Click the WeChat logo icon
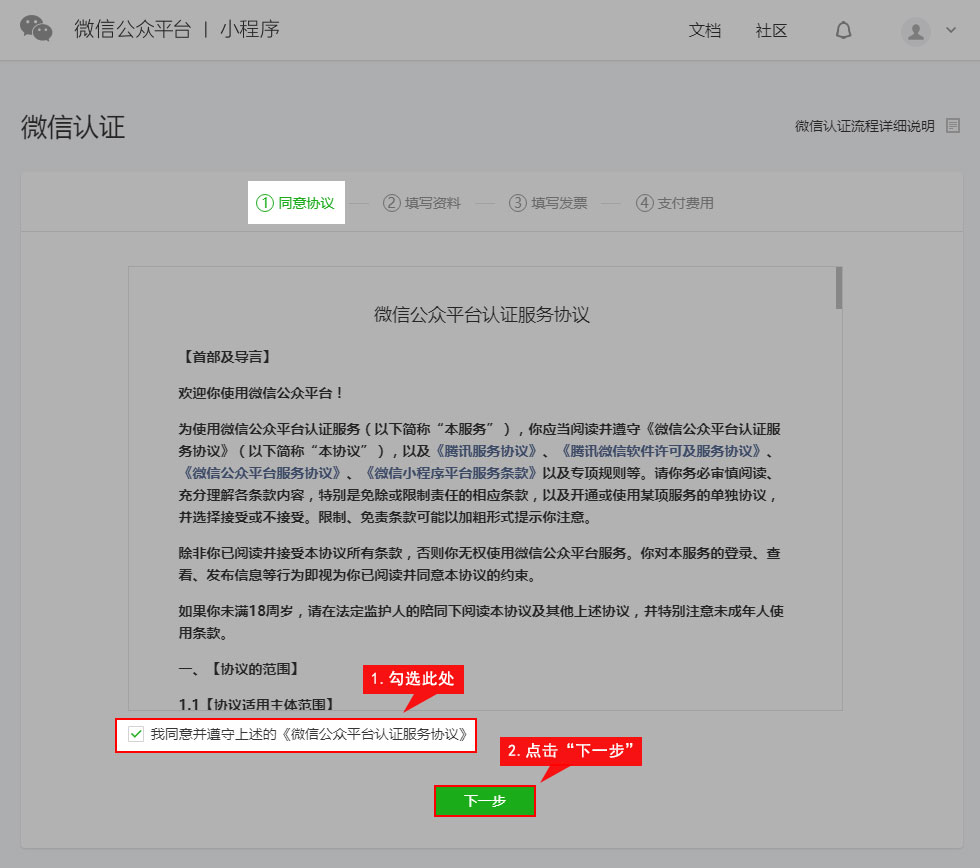 (36, 29)
